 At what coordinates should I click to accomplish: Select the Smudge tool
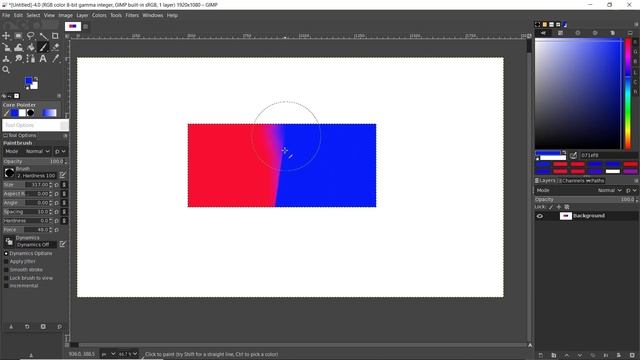pos(18,59)
